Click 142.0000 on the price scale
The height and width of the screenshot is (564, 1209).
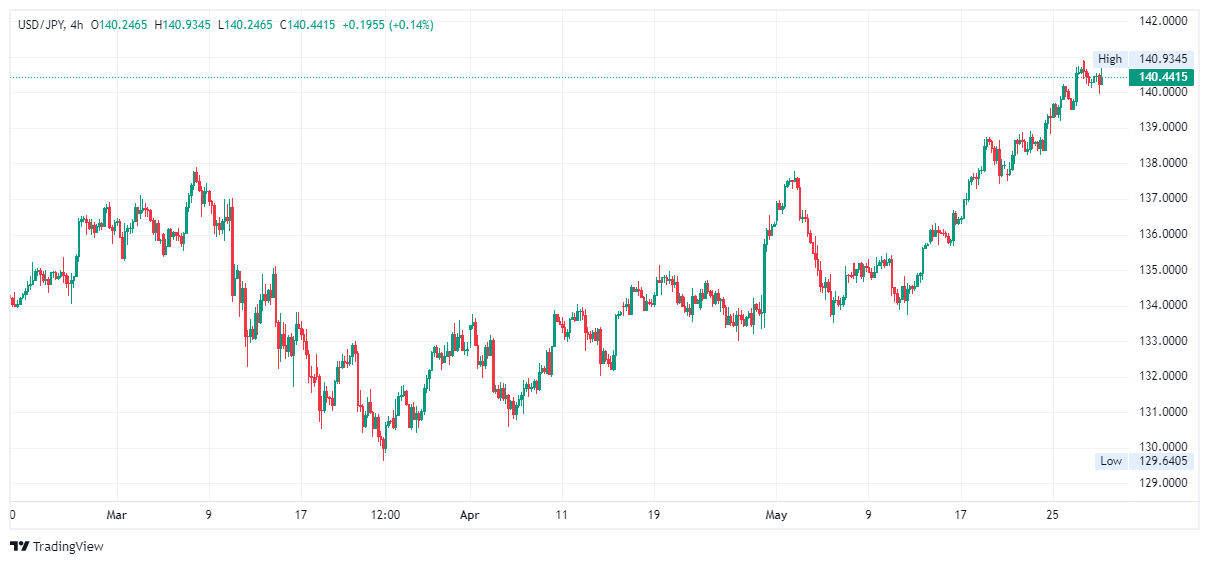[1164, 20]
